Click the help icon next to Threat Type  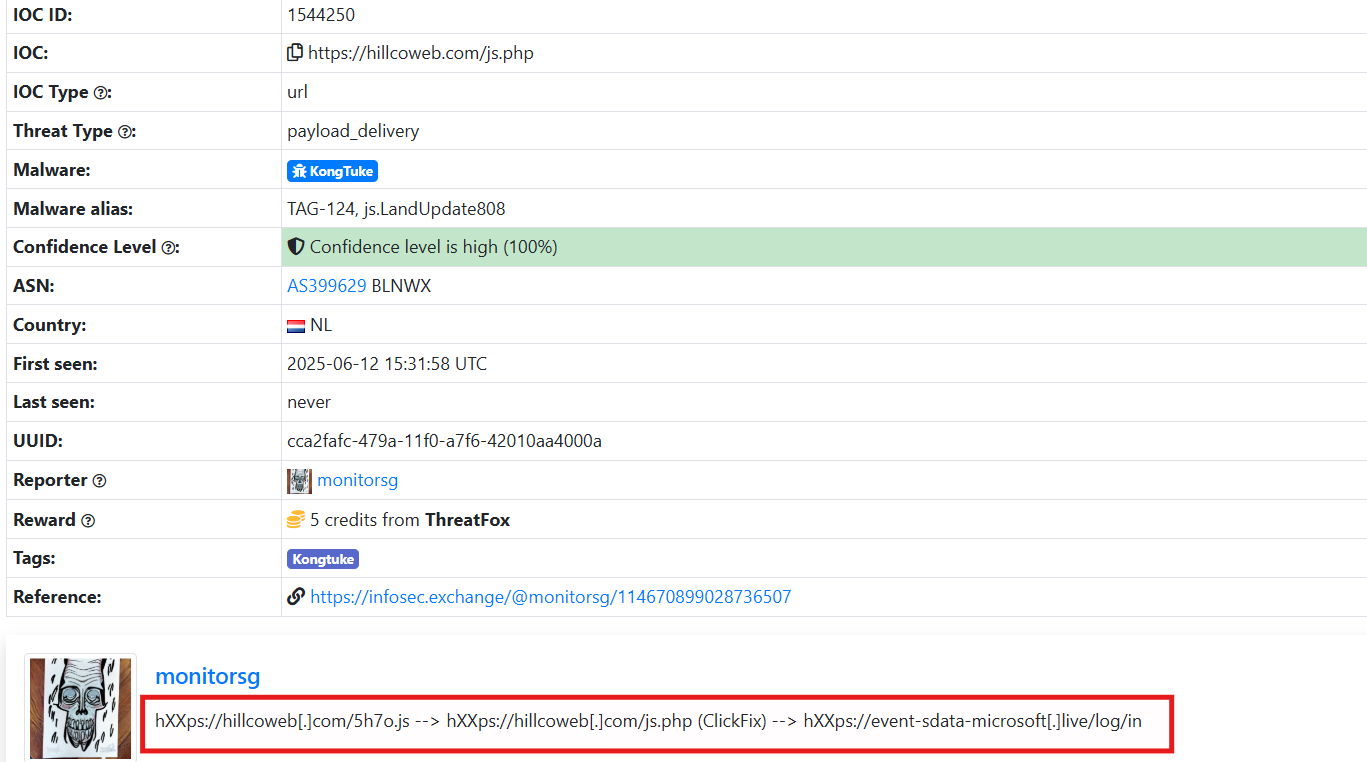pos(125,131)
